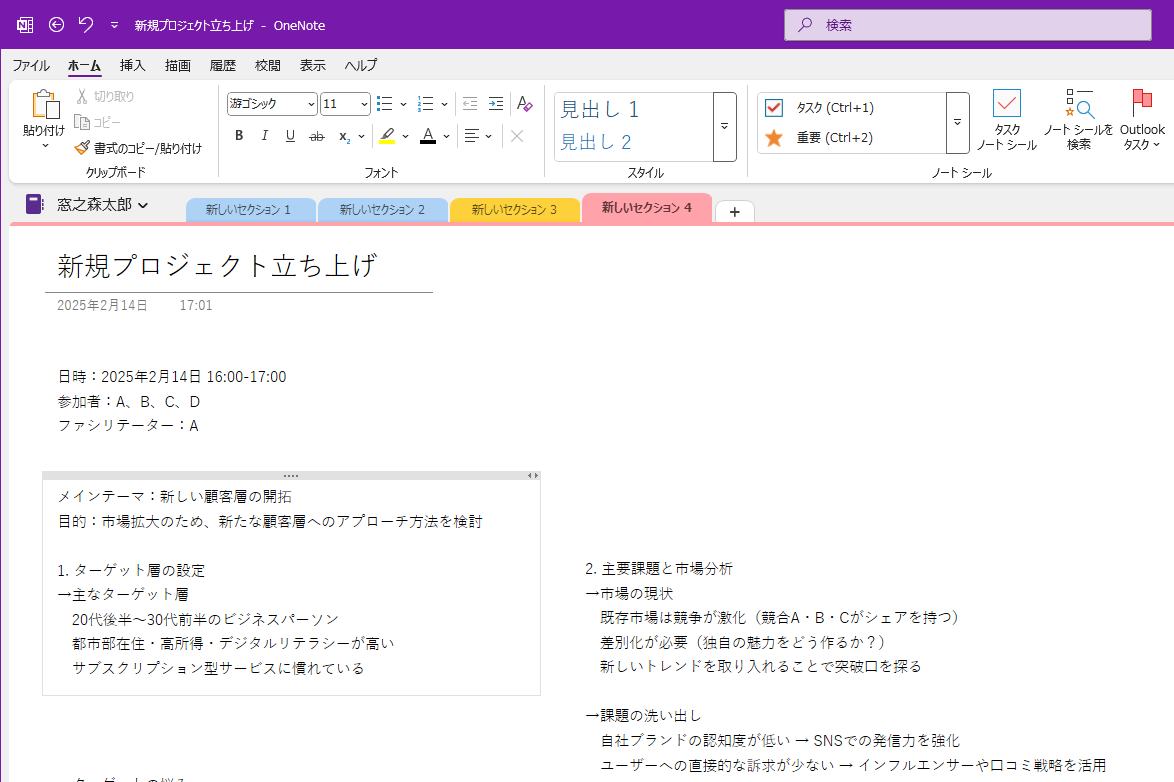Viewport: 1174px width, 782px height.
Task: Apply underline to text
Action: [x=289, y=136]
